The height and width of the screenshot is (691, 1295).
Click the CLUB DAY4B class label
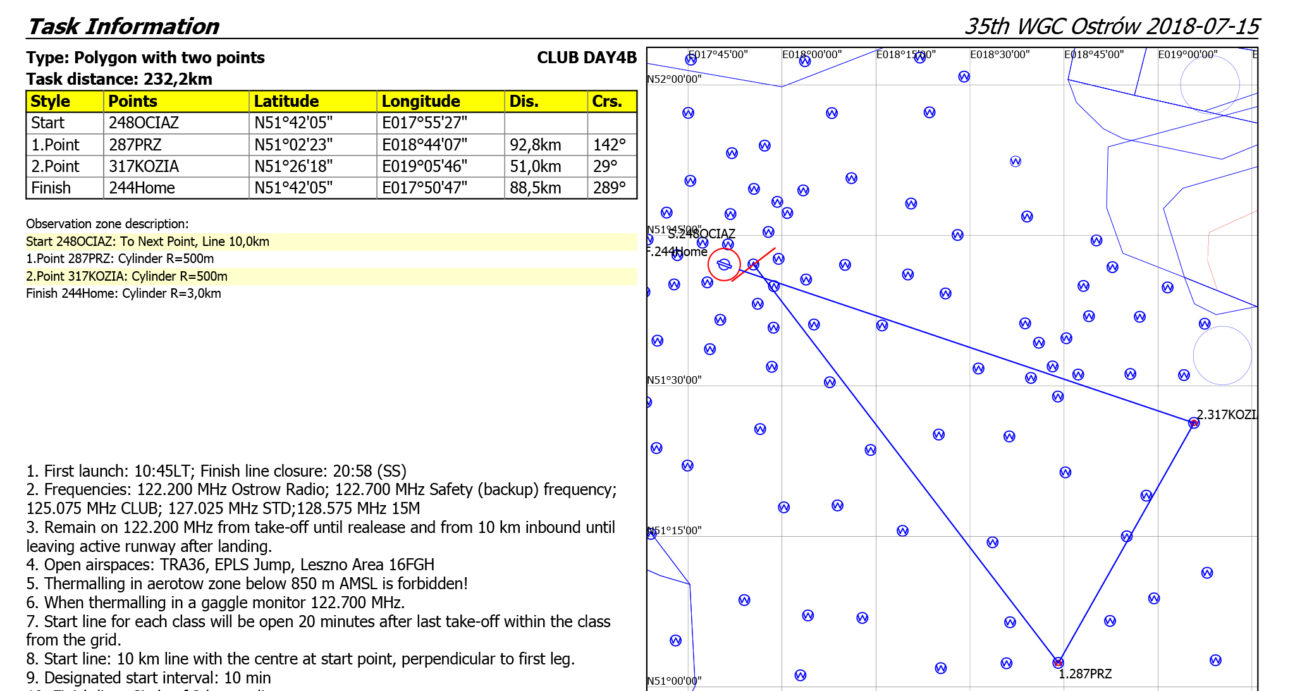coord(586,57)
